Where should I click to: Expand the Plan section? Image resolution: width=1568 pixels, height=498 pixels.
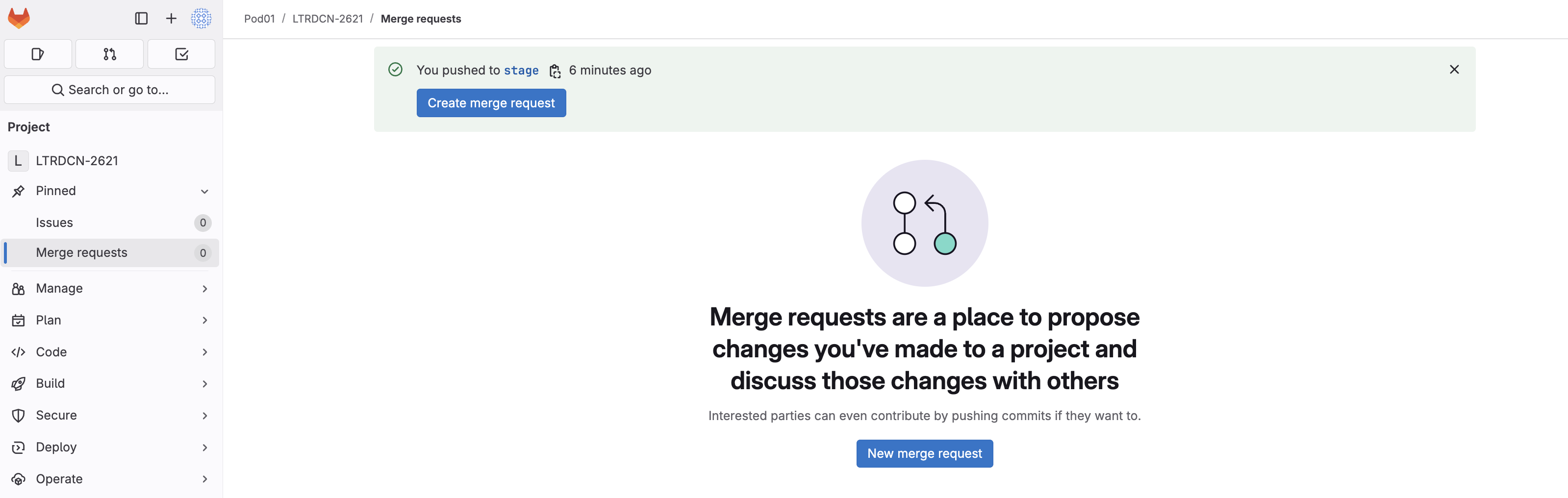[48, 320]
